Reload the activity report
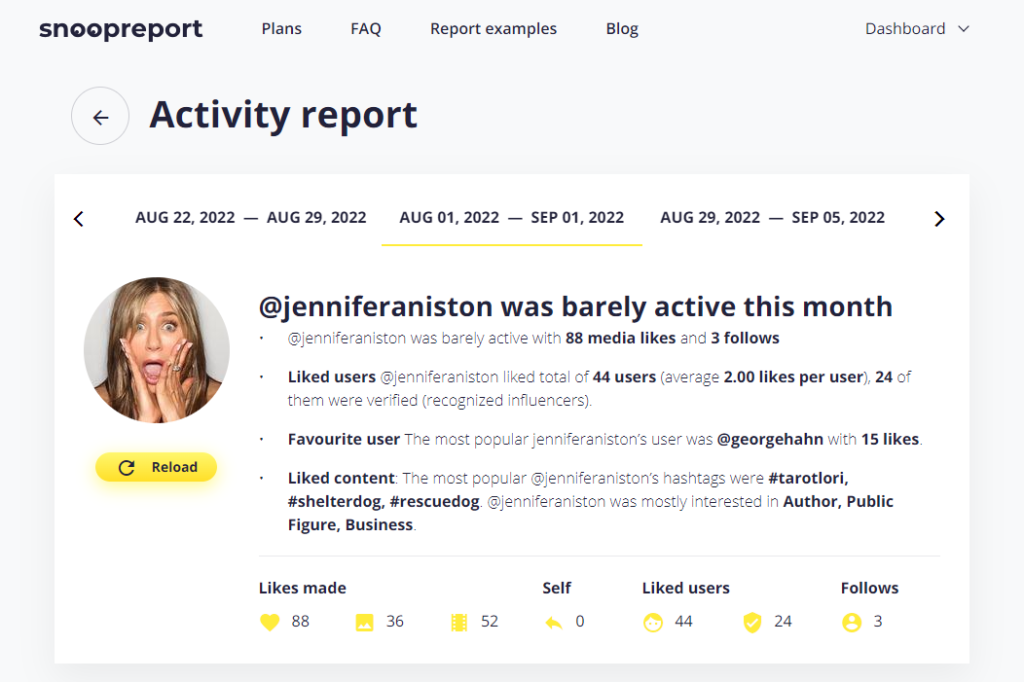The image size is (1024, 682). point(156,467)
